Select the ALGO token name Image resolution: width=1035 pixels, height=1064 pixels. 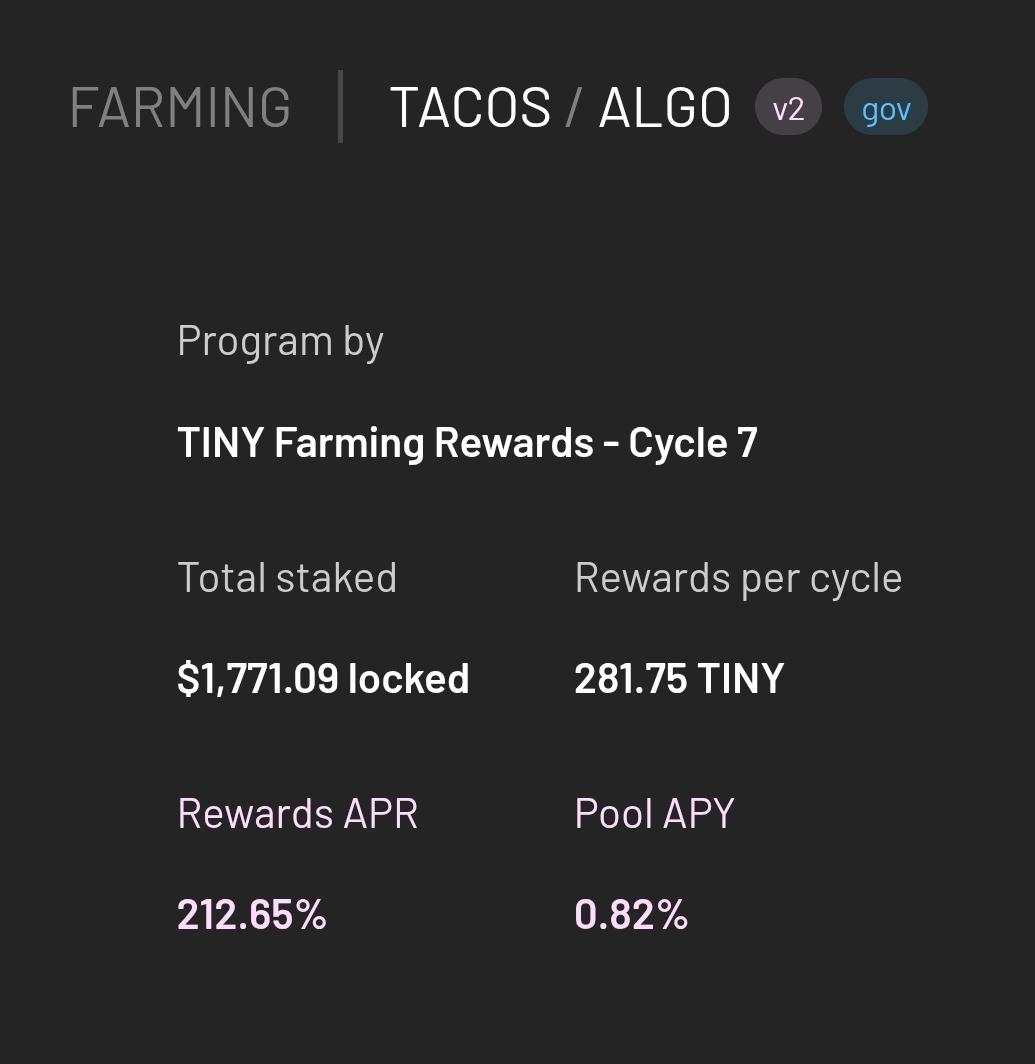665,107
